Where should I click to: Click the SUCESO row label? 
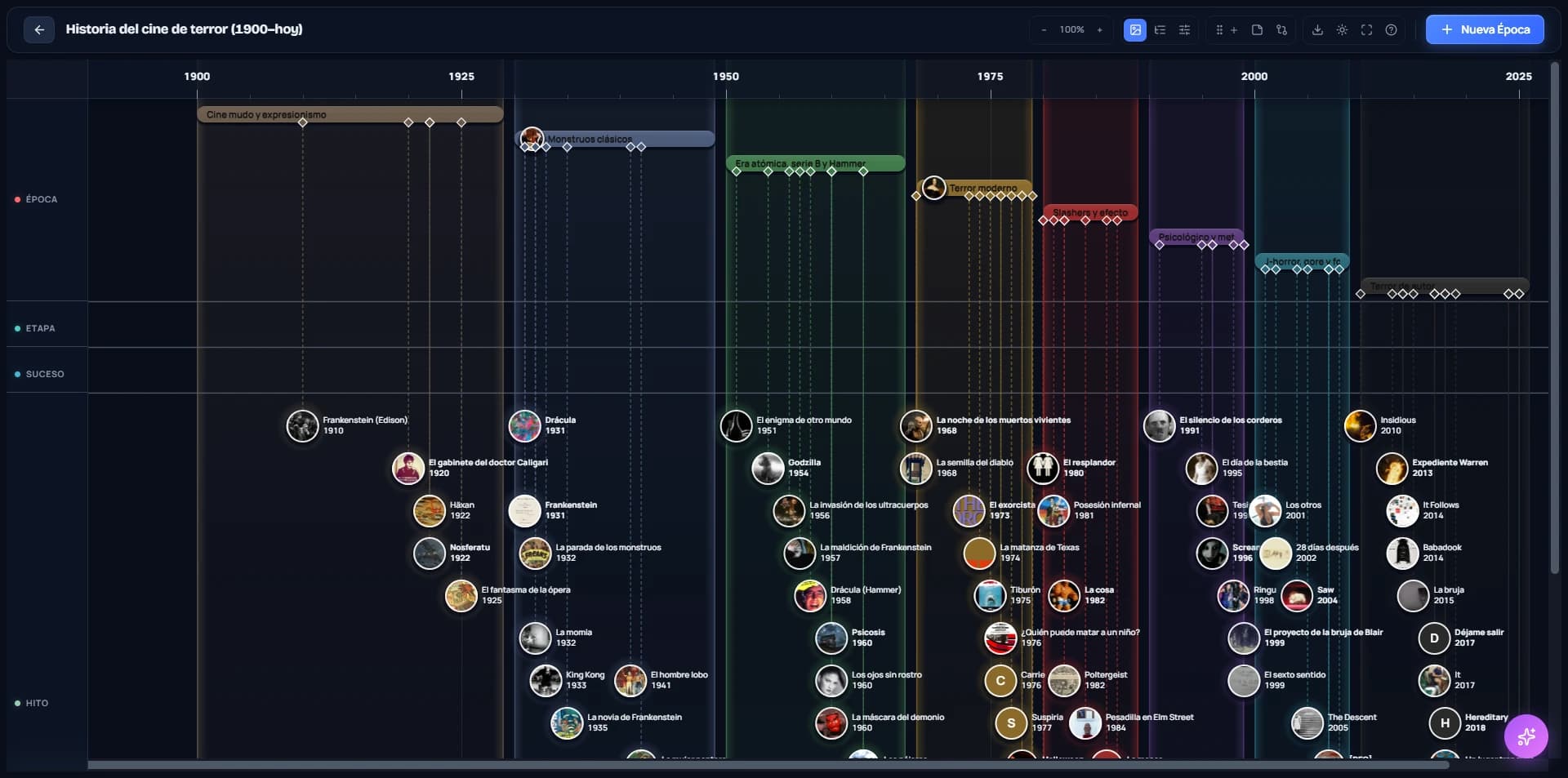point(45,374)
